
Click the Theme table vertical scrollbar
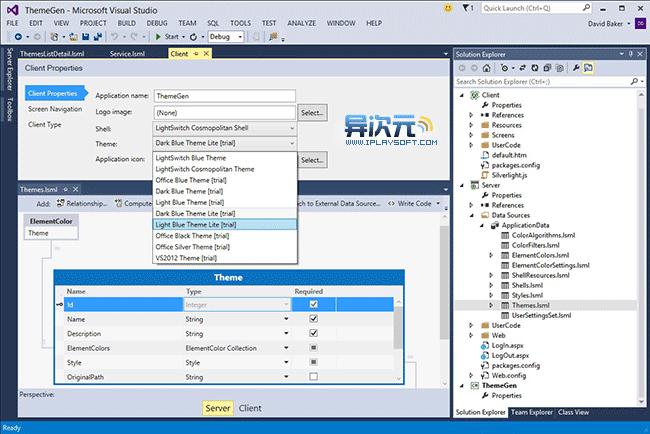(398, 340)
